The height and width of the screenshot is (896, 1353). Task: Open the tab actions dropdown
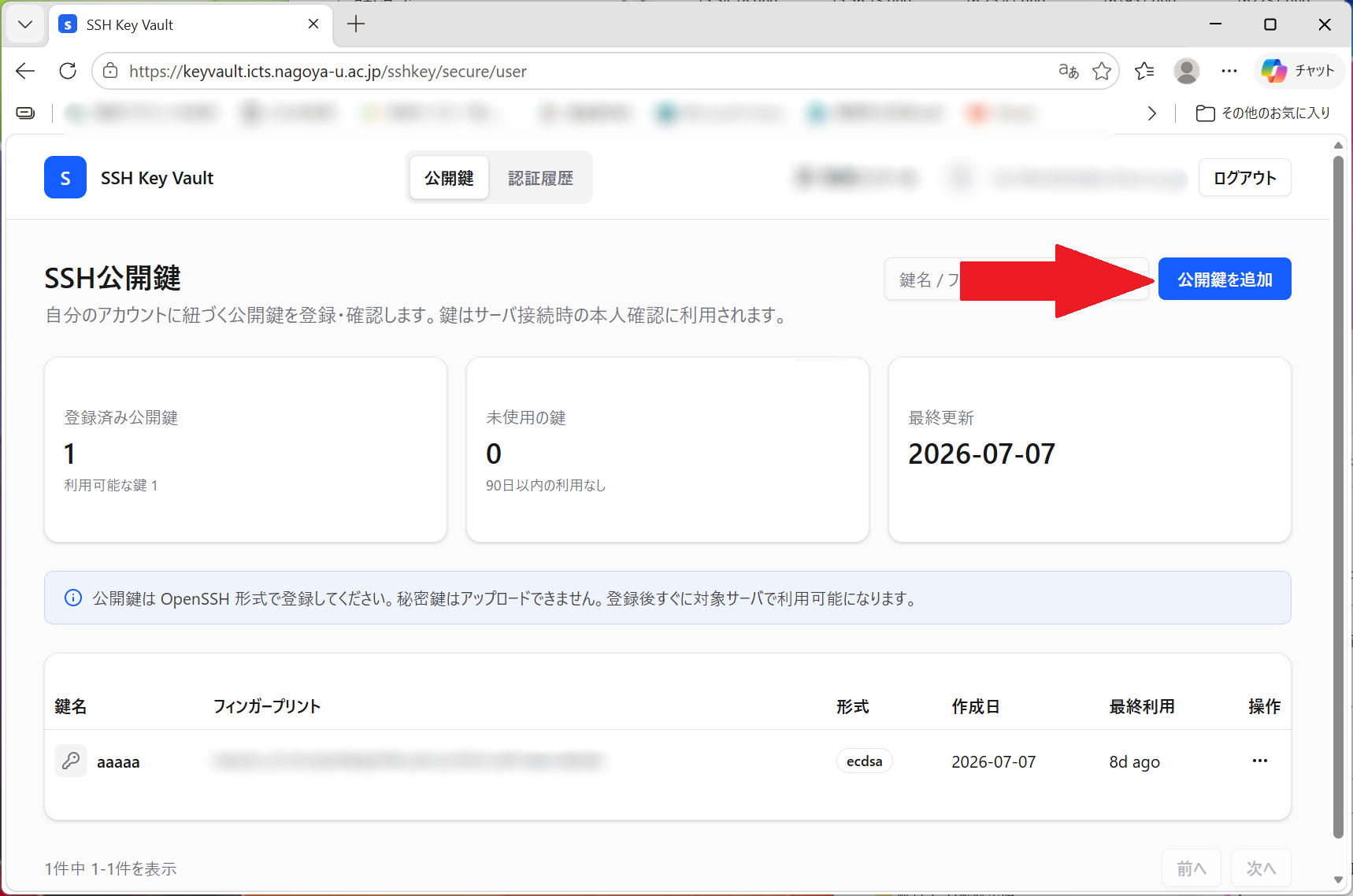pos(25,24)
